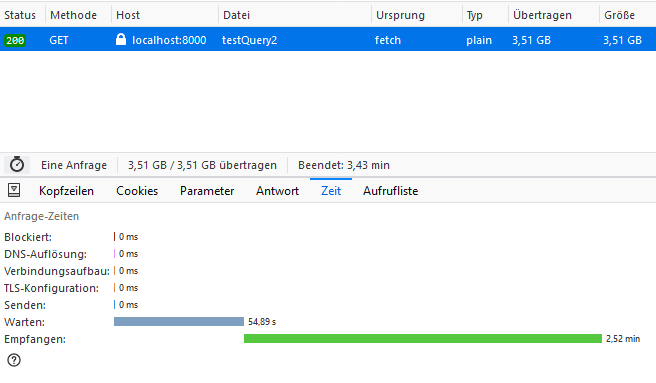
Task: Show the Antwort tab
Action: click(277, 191)
